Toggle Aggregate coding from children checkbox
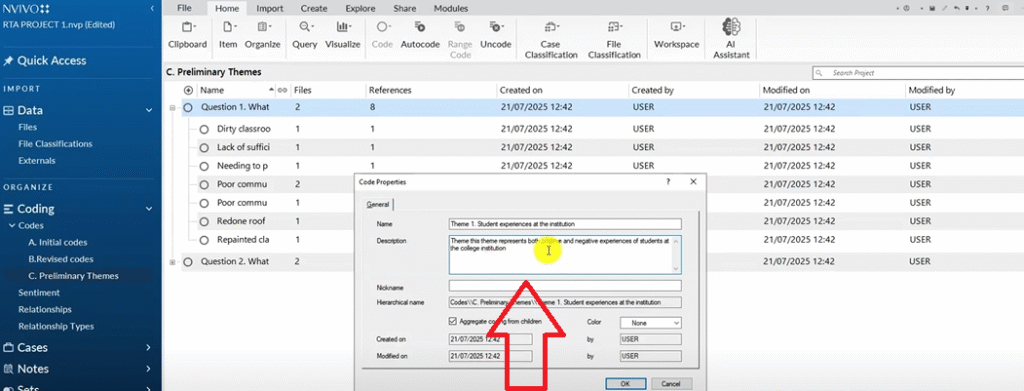Screen dimensions: 1024x391 pyautogui.click(x=453, y=321)
